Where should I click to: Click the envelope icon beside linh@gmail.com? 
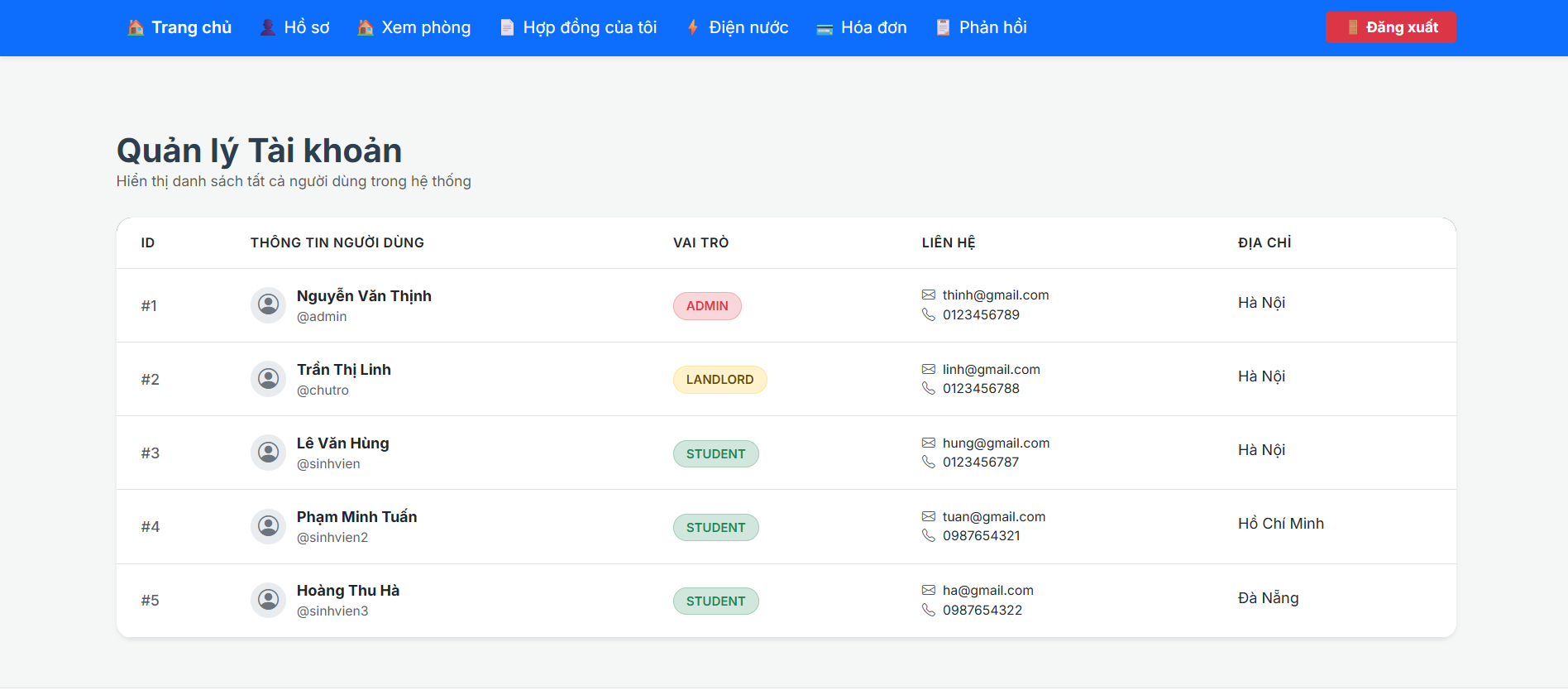tap(929, 369)
